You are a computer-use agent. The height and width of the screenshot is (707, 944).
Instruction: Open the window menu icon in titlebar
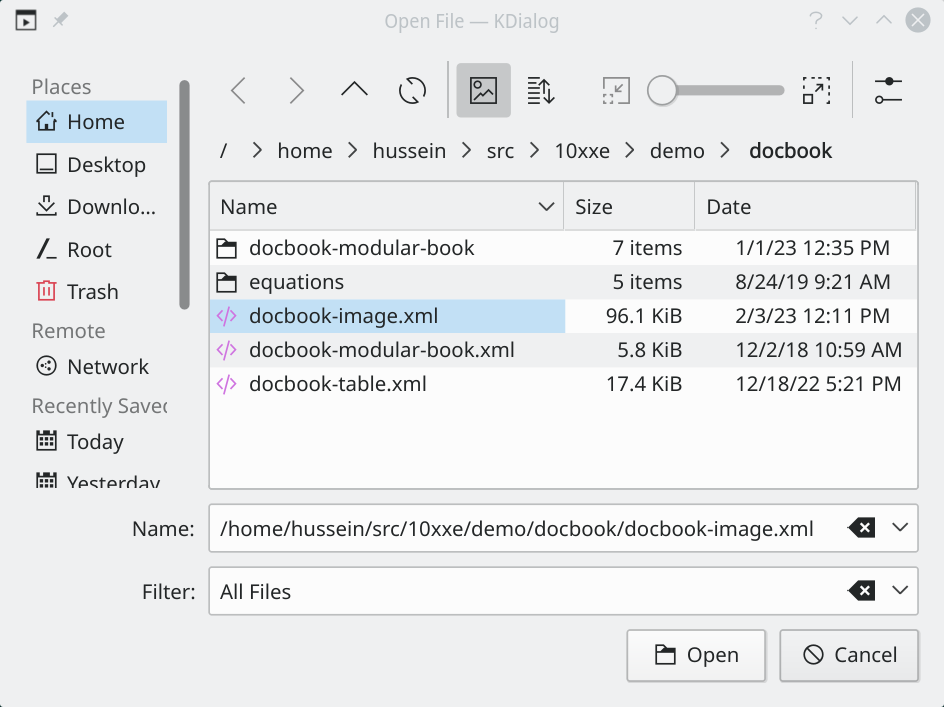pos(26,21)
